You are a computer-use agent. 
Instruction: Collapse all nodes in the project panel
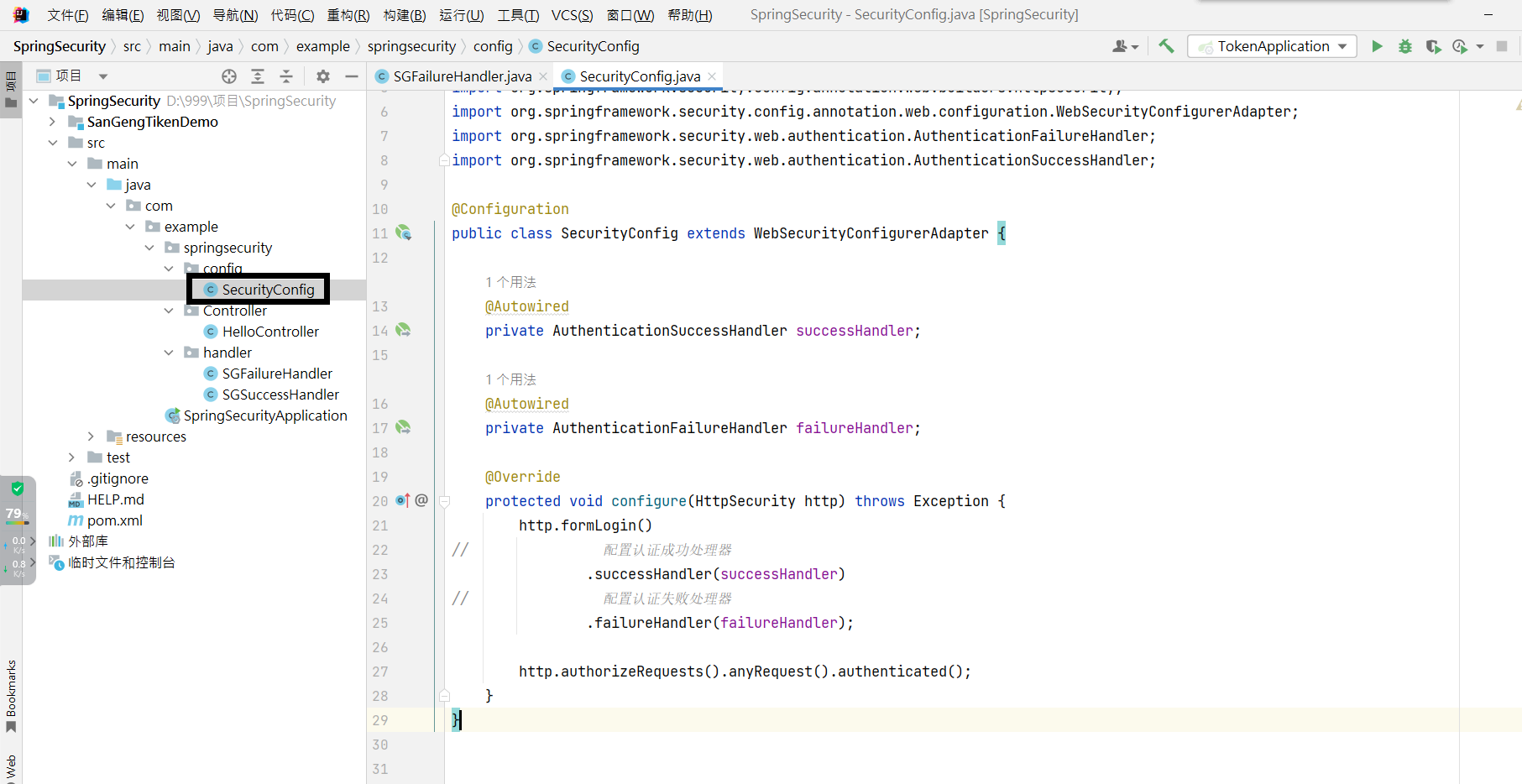pyautogui.click(x=286, y=76)
